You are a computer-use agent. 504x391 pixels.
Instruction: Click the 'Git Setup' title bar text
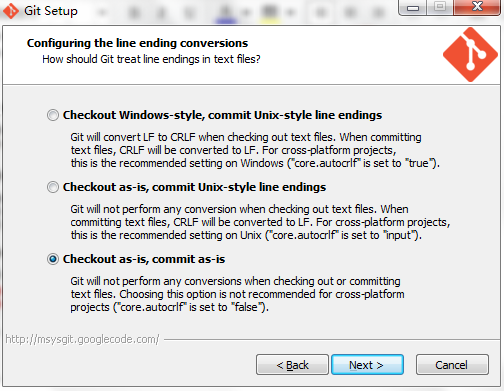(51, 11)
